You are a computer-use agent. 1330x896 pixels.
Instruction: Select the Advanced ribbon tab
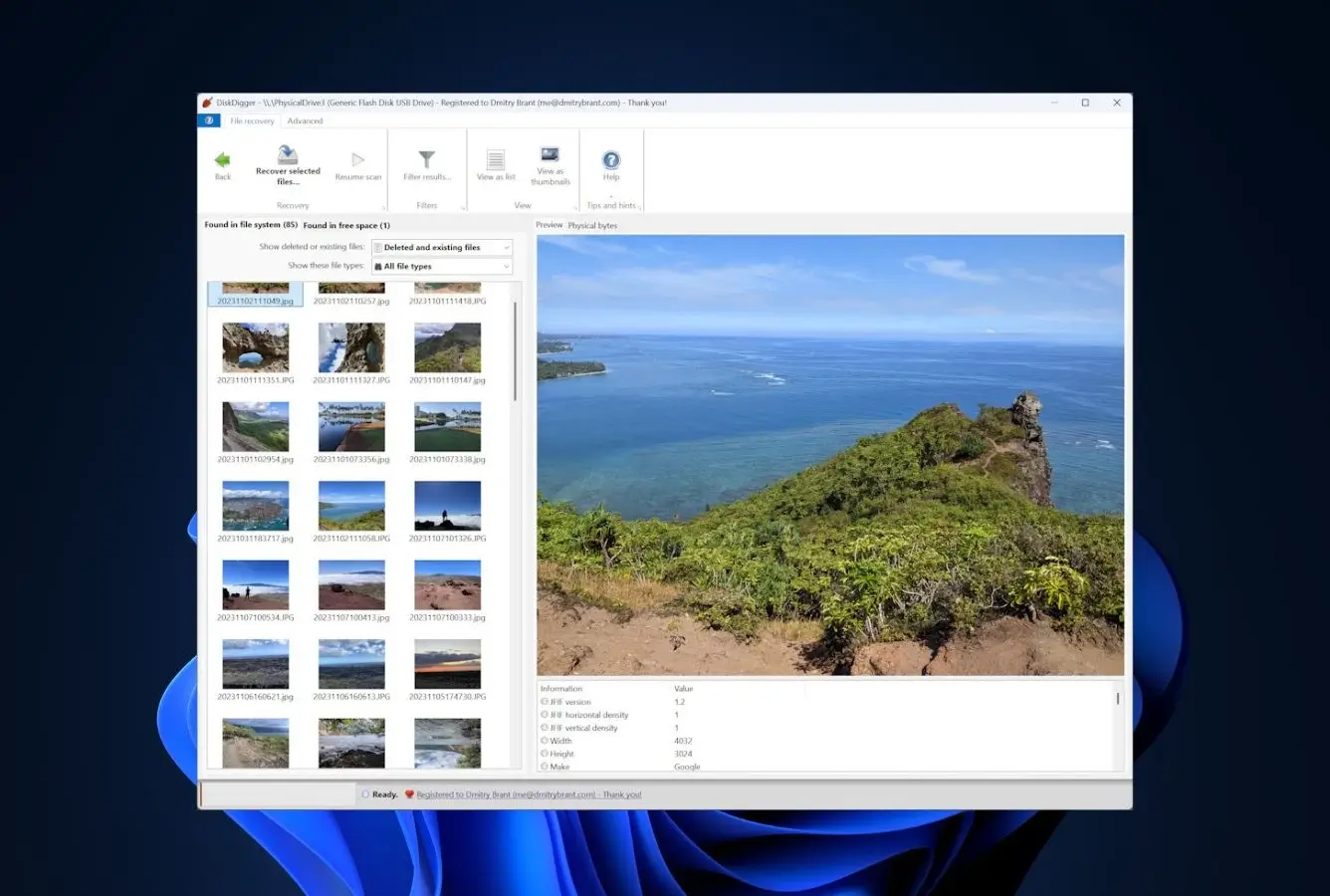click(305, 120)
